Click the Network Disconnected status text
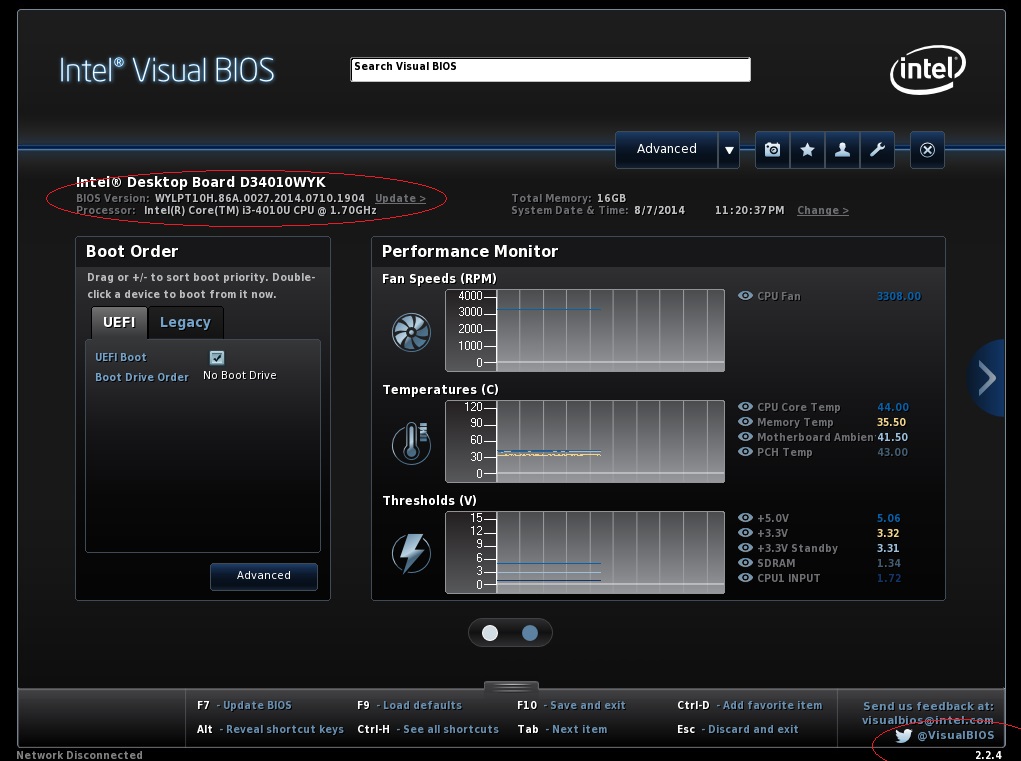 [79, 755]
